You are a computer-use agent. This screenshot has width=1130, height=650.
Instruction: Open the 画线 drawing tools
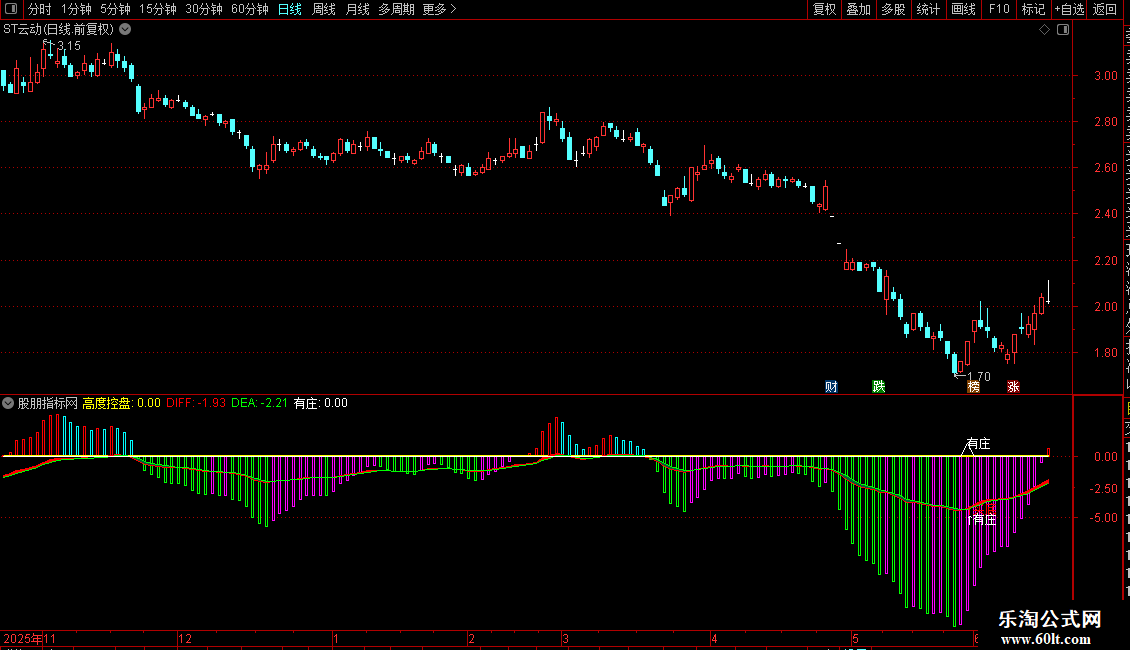(964, 9)
